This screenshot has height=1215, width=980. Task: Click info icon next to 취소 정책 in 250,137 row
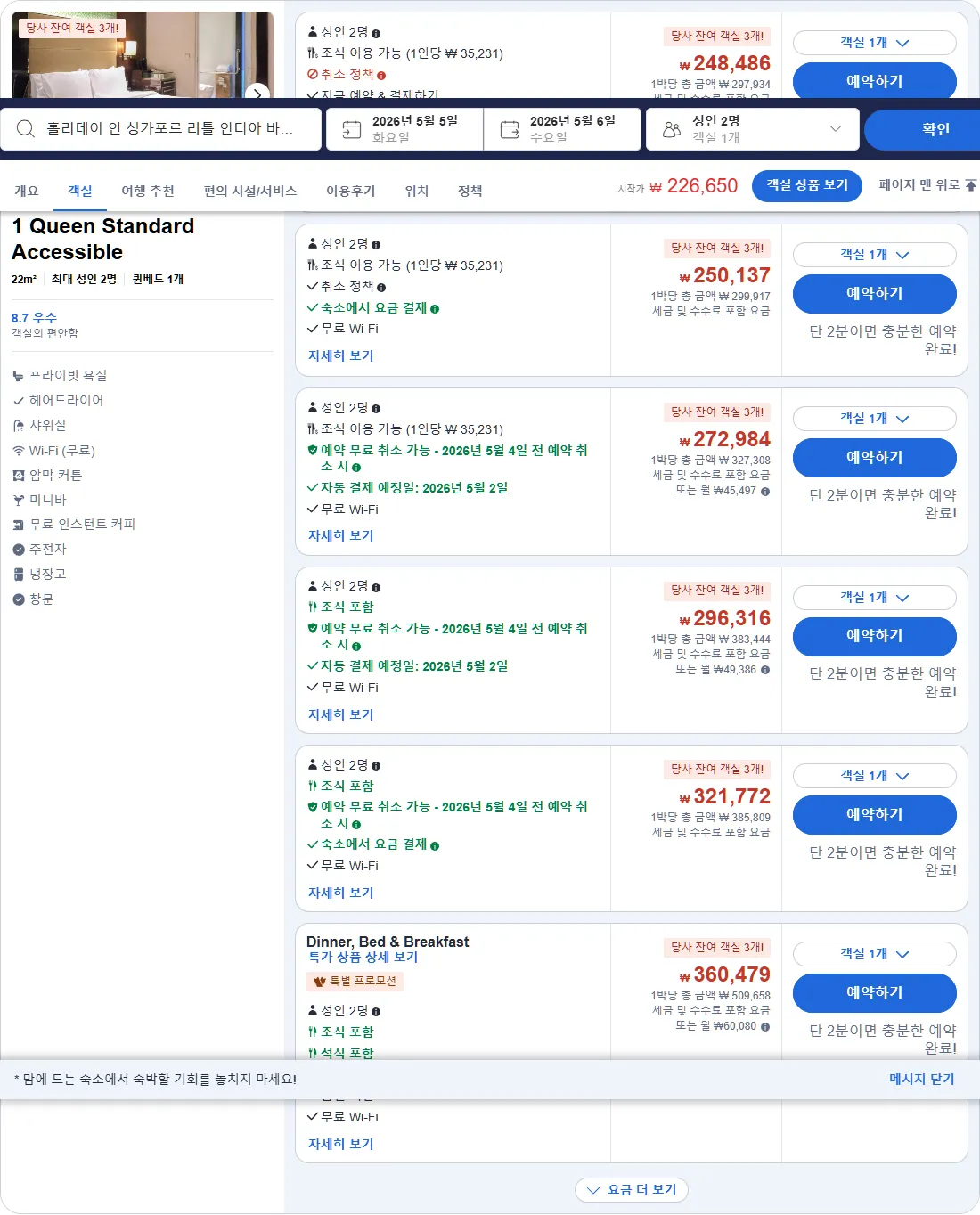[x=381, y=288]
